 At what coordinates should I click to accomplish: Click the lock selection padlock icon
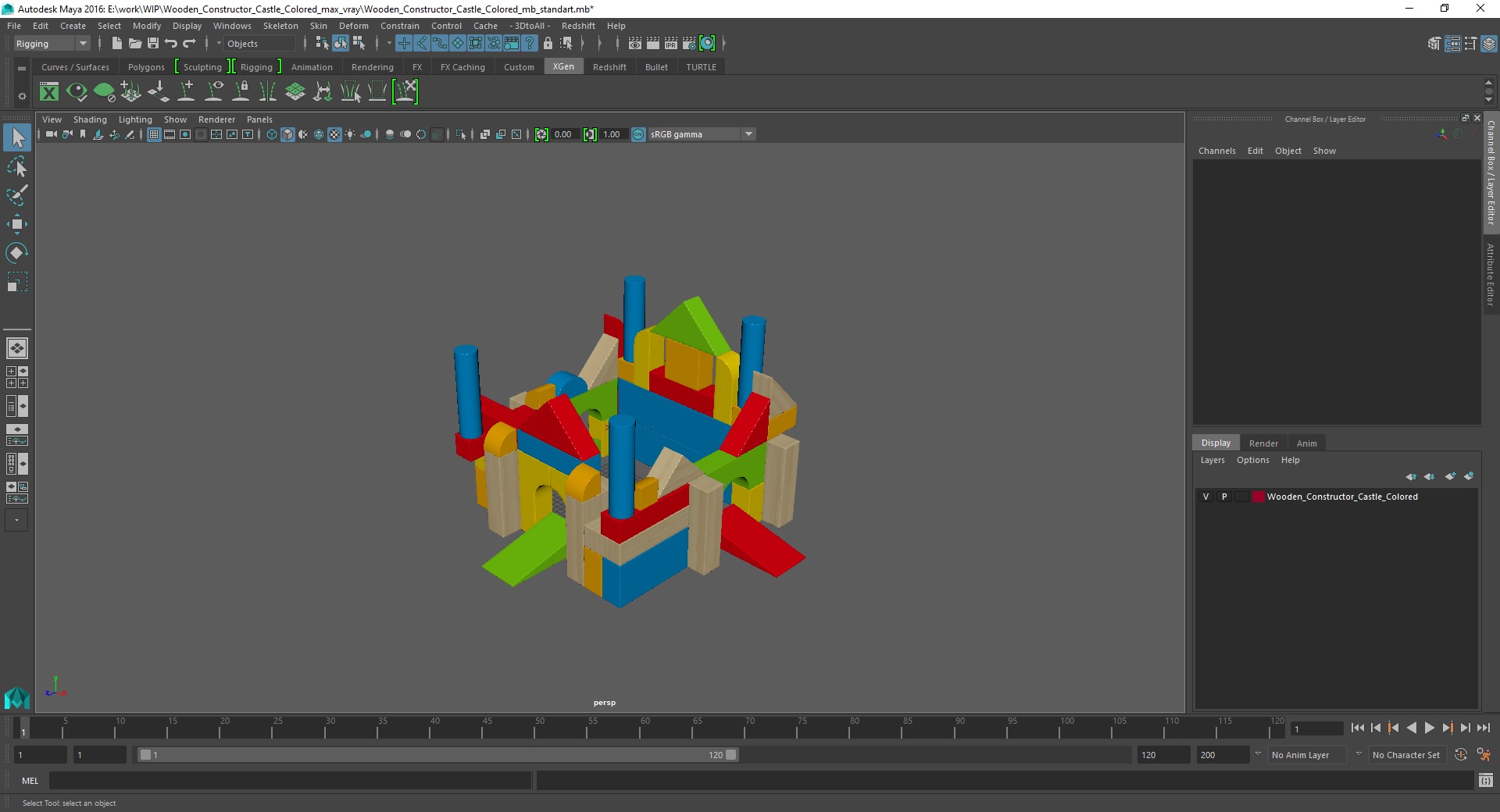tap(548, 44)
